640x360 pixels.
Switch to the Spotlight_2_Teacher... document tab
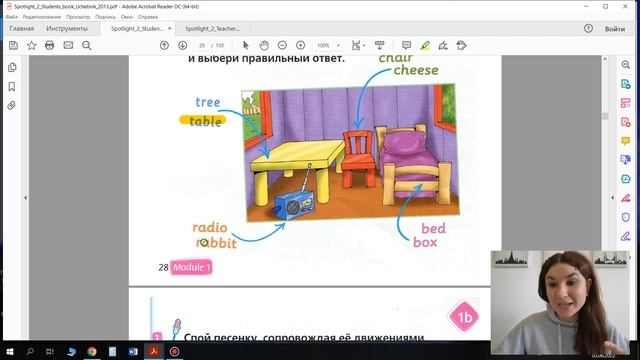point(212,29)
